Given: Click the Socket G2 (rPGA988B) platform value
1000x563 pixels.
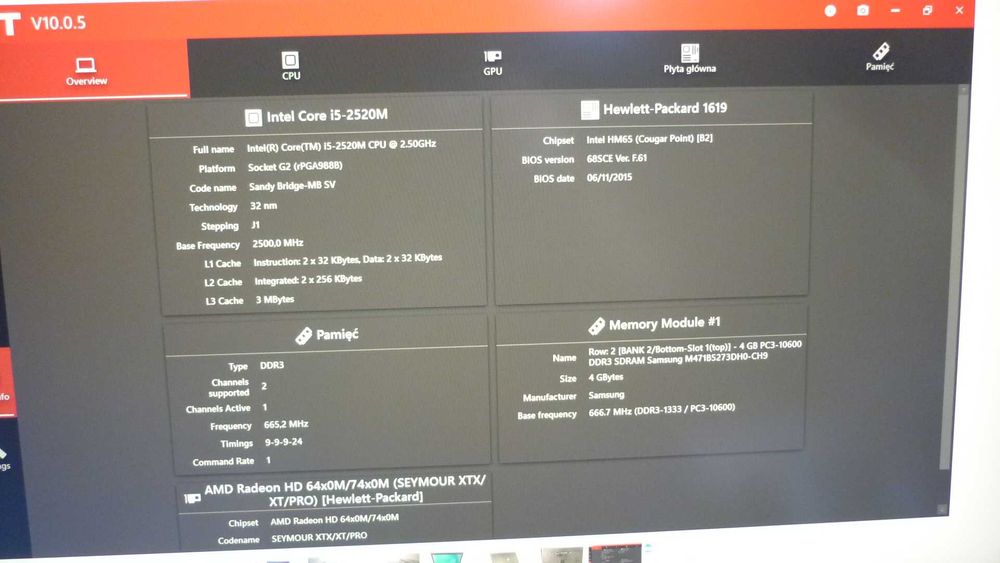Looking at the screenshot, I should [295, 166].
